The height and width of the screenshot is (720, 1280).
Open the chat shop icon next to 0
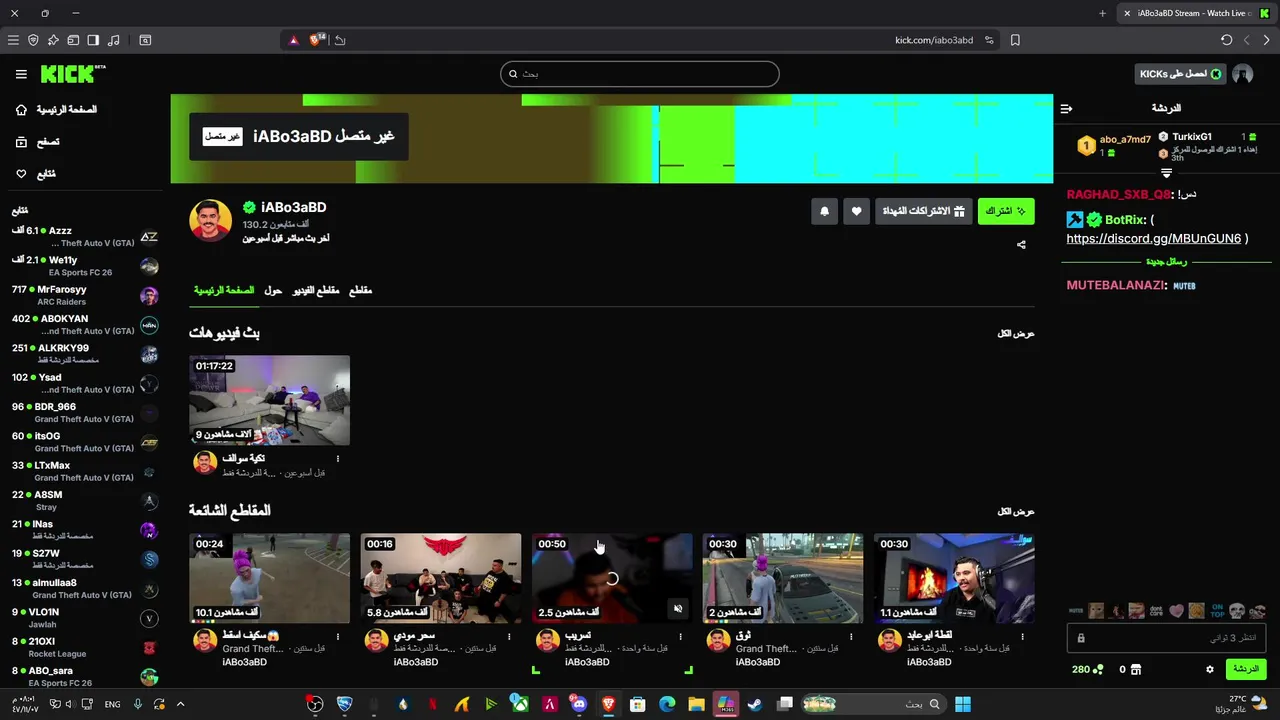pyautogui.click(x=1135, y=669)
